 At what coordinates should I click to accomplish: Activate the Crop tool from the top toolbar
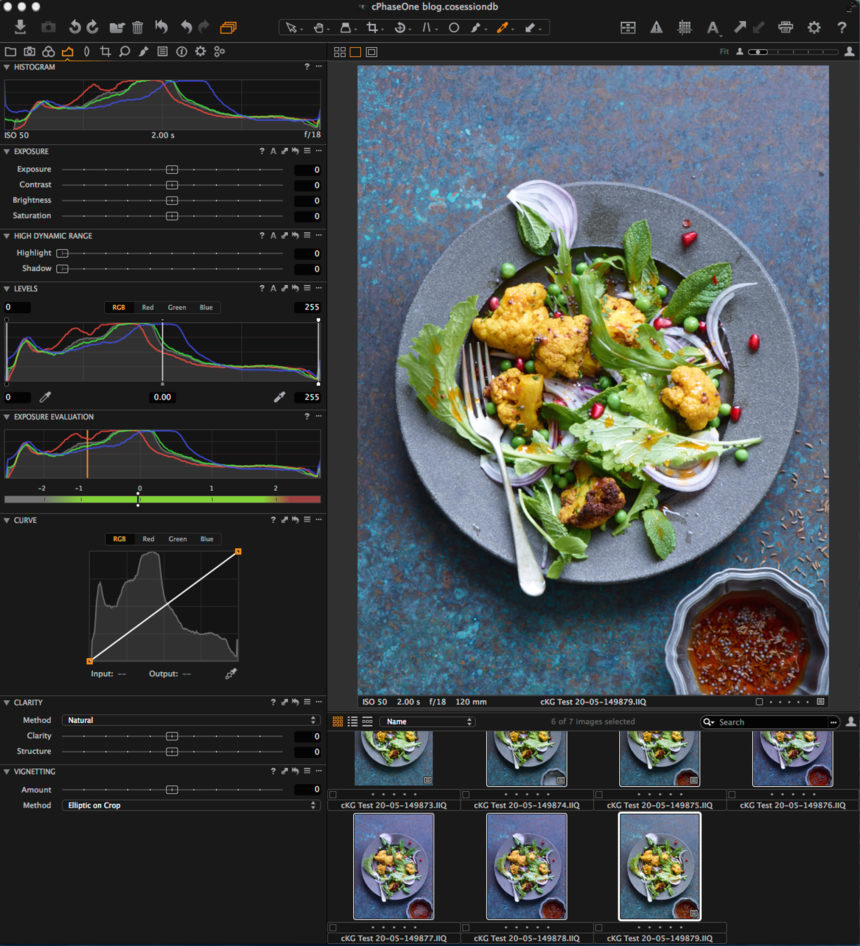click(x=373, y=27)
